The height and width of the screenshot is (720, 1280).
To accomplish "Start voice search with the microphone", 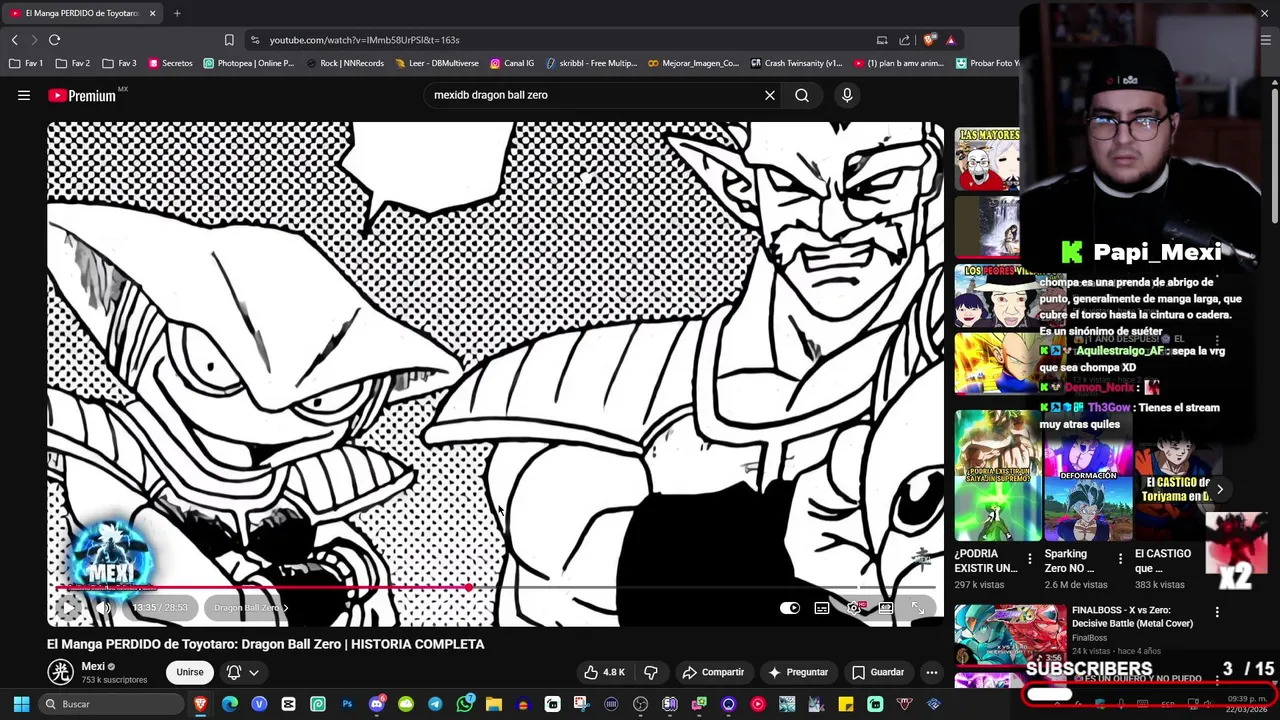I will [x=847, y=95].
